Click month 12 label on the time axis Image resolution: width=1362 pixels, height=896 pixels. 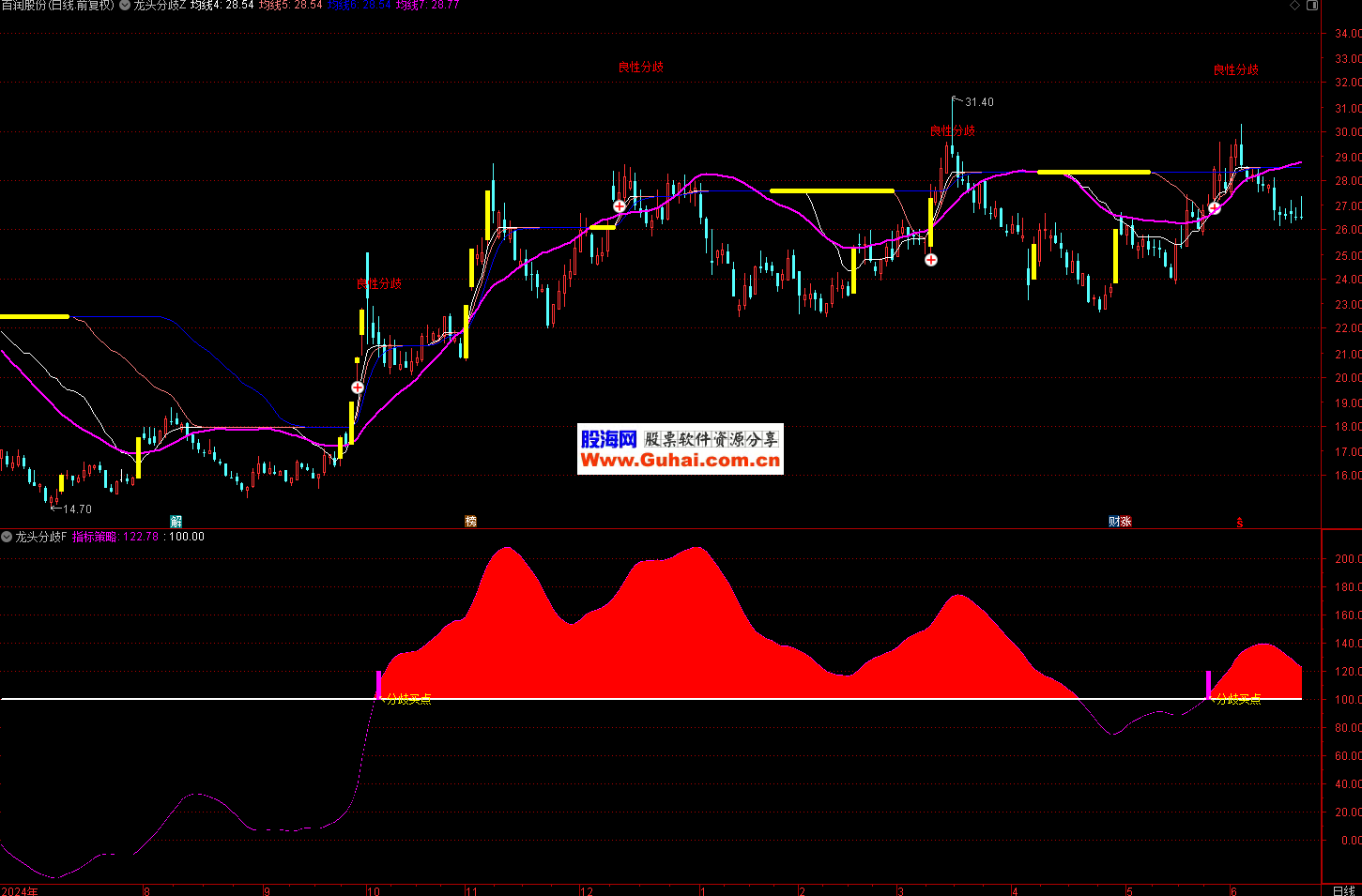click(587, 890)
